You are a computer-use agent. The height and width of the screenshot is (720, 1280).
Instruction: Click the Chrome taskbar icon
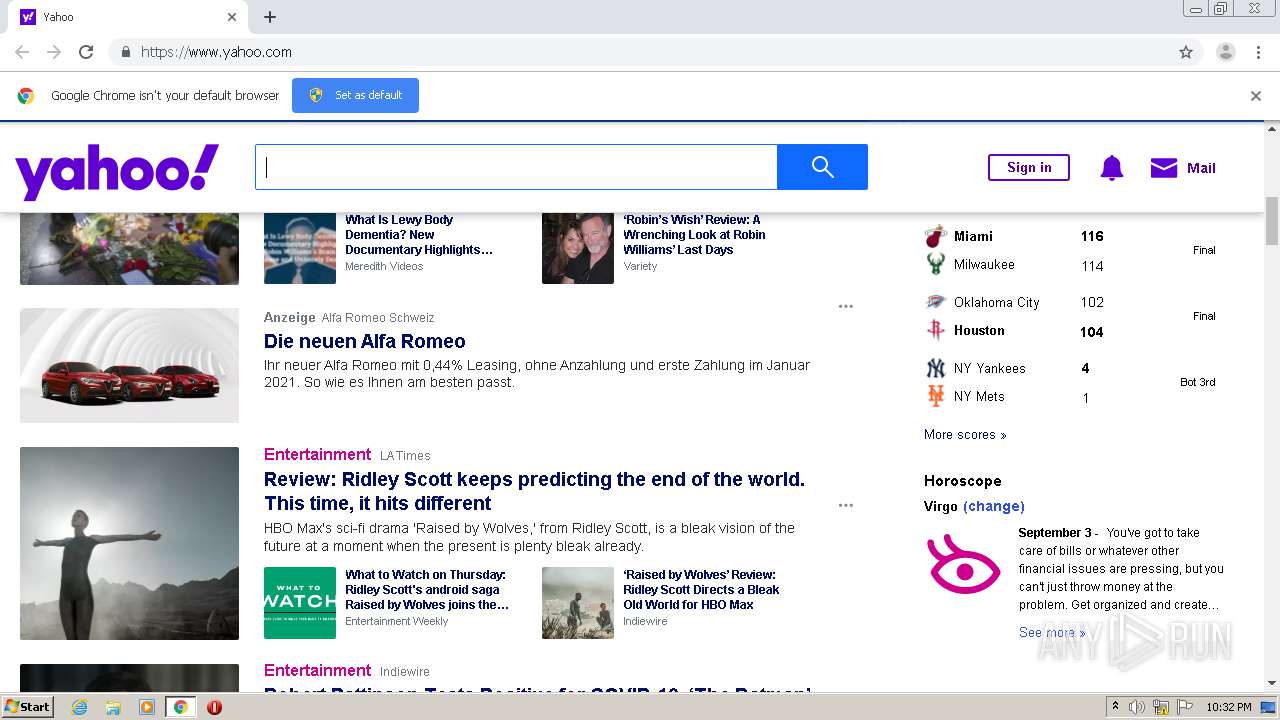180,707
